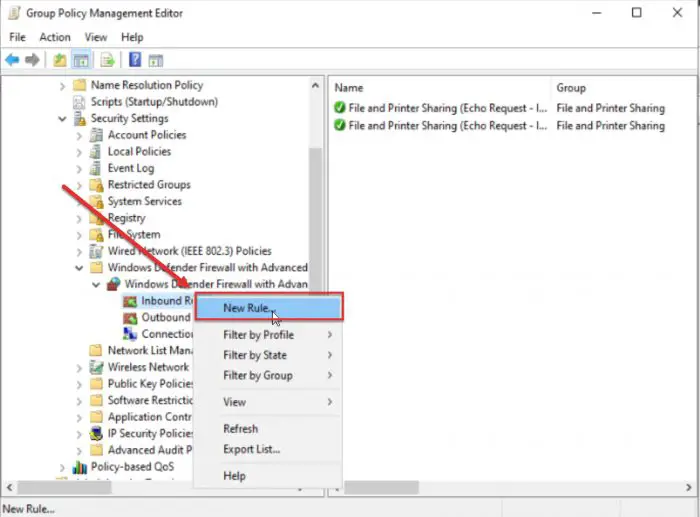Image resolution: width=700 pixels, height=517 pixels.
Task: Click the Back arrow toolbar icon
Action: pos(12,59)
